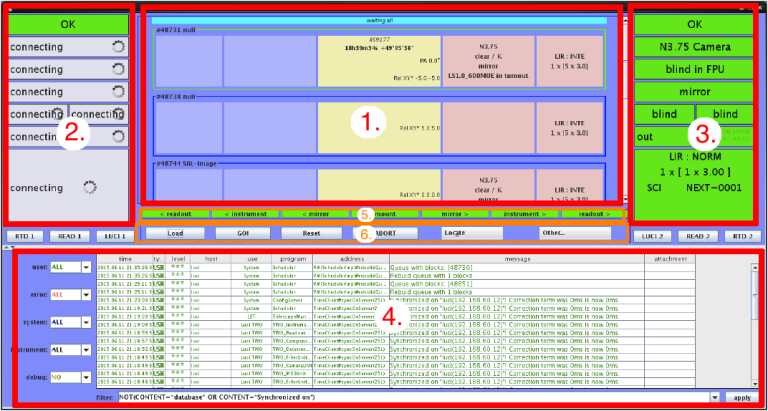Click the level column header
Image resolution: width=768 pixels, height=411 pixels.
tap(177, 259)
